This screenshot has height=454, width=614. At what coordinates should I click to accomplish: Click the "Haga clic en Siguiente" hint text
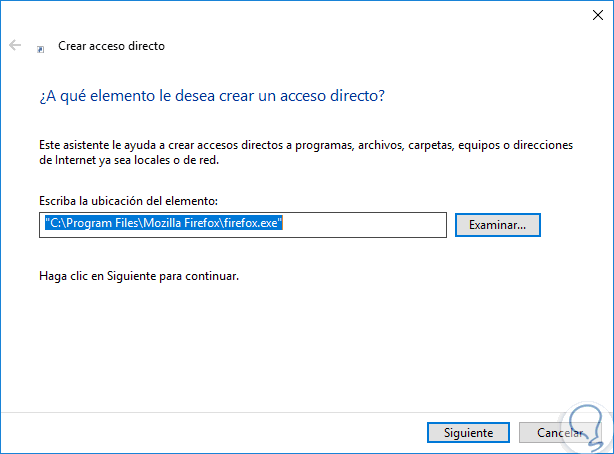(139, 273)
